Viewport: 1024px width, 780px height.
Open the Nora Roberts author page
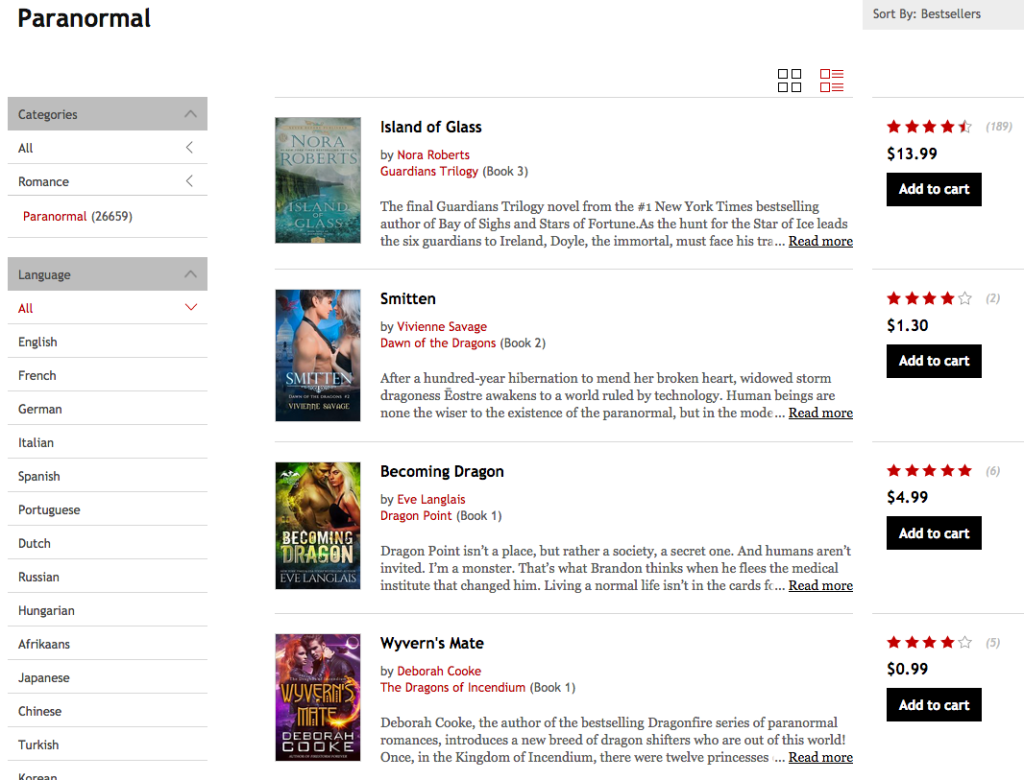coord(433,155)
